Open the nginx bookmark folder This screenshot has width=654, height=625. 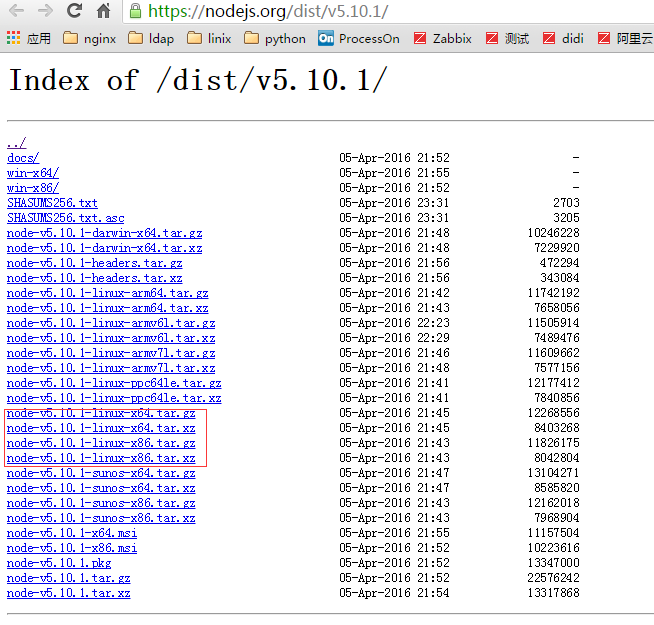pyautogui.click(x=89, y=39)
